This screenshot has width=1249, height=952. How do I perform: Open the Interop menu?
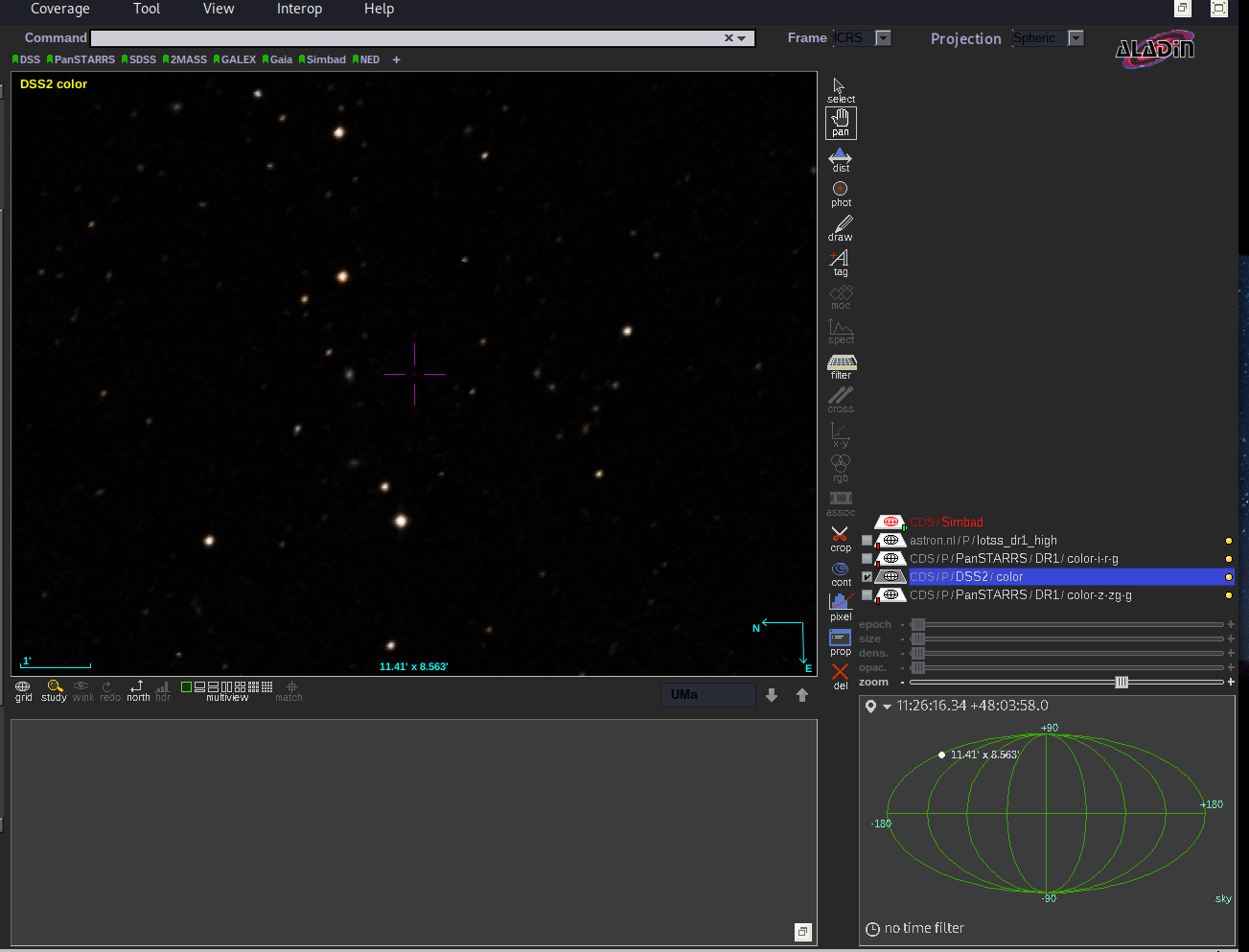pyautogui.click(x=299, y=9)
